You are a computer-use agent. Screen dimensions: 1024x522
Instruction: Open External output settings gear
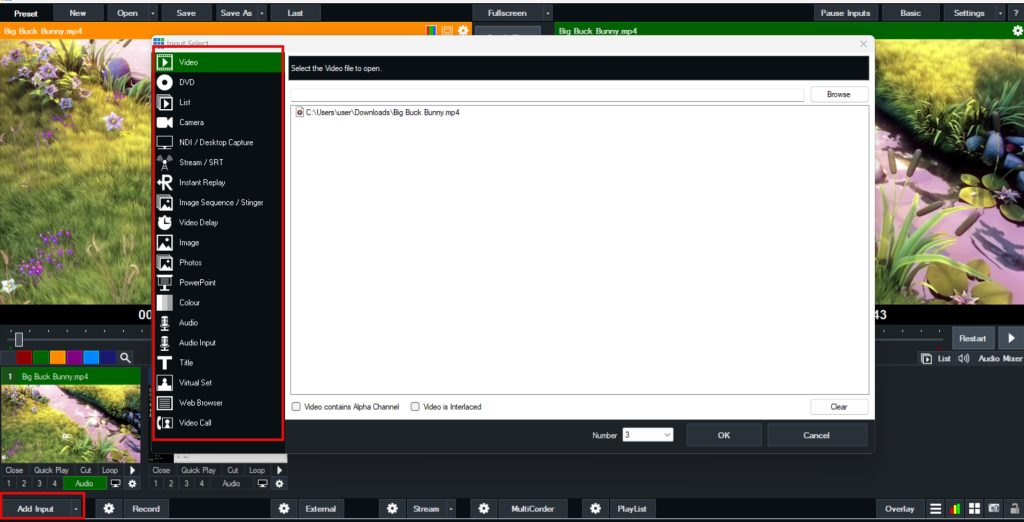(284, 508)
